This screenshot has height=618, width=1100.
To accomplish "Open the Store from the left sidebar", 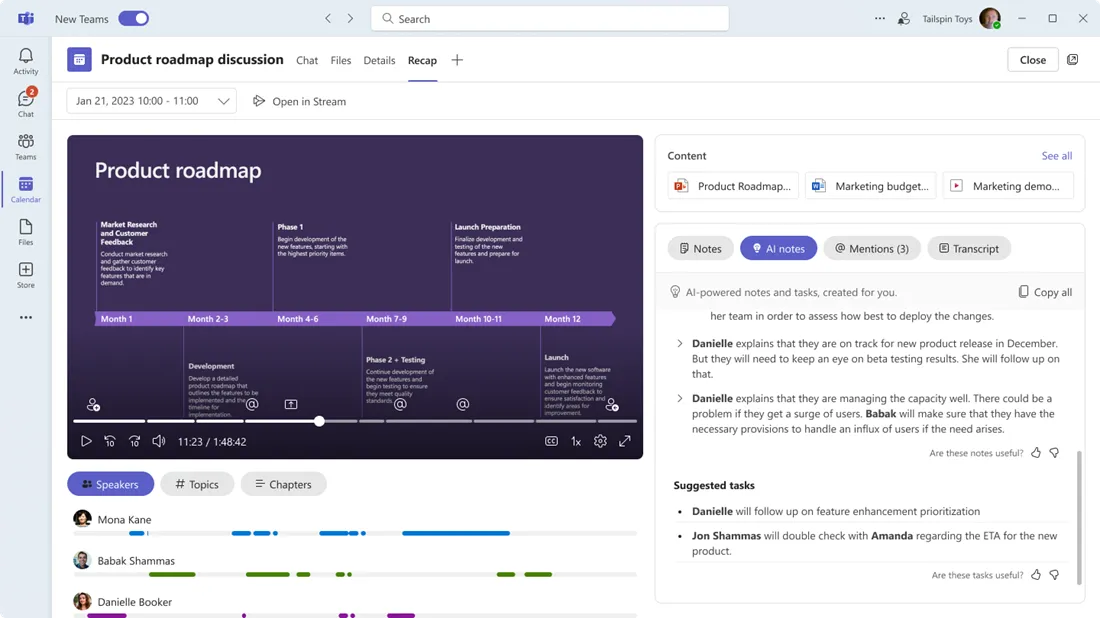I will click(x=26, y=272).
